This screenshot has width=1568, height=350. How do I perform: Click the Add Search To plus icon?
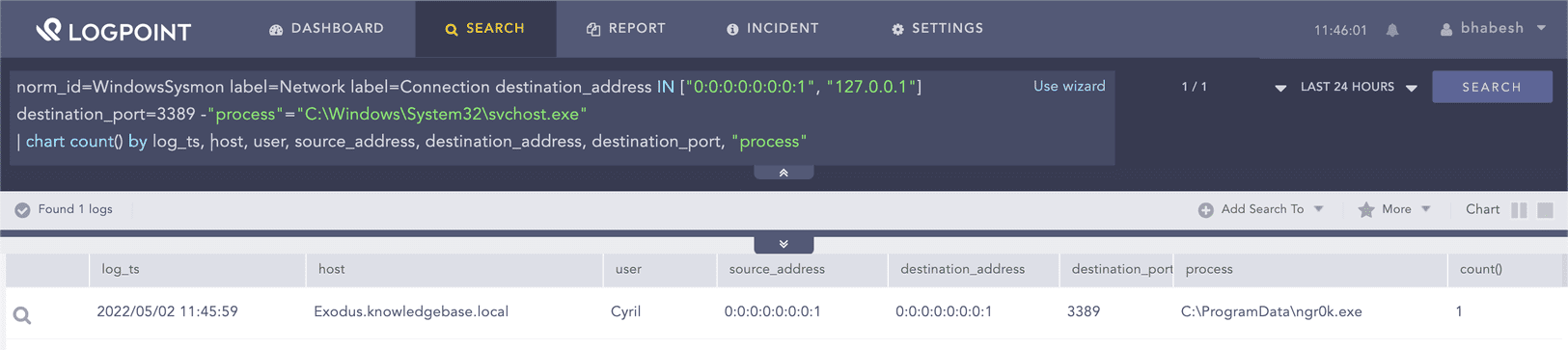click(x=1205, y=209)
